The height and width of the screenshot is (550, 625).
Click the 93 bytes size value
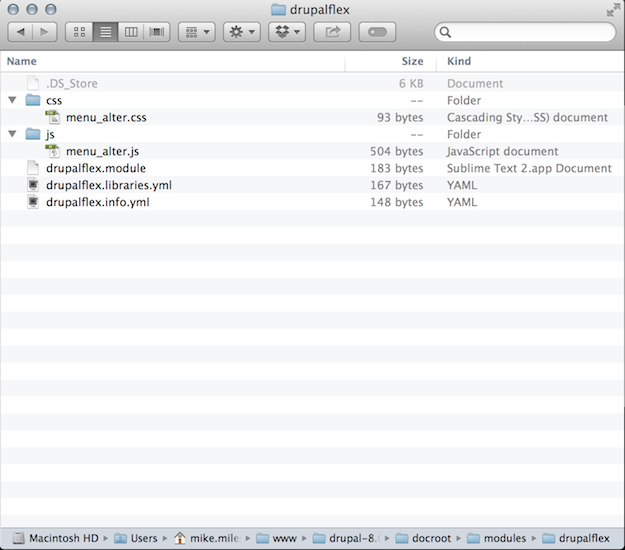pyautogui.click(x=400, y=118)
